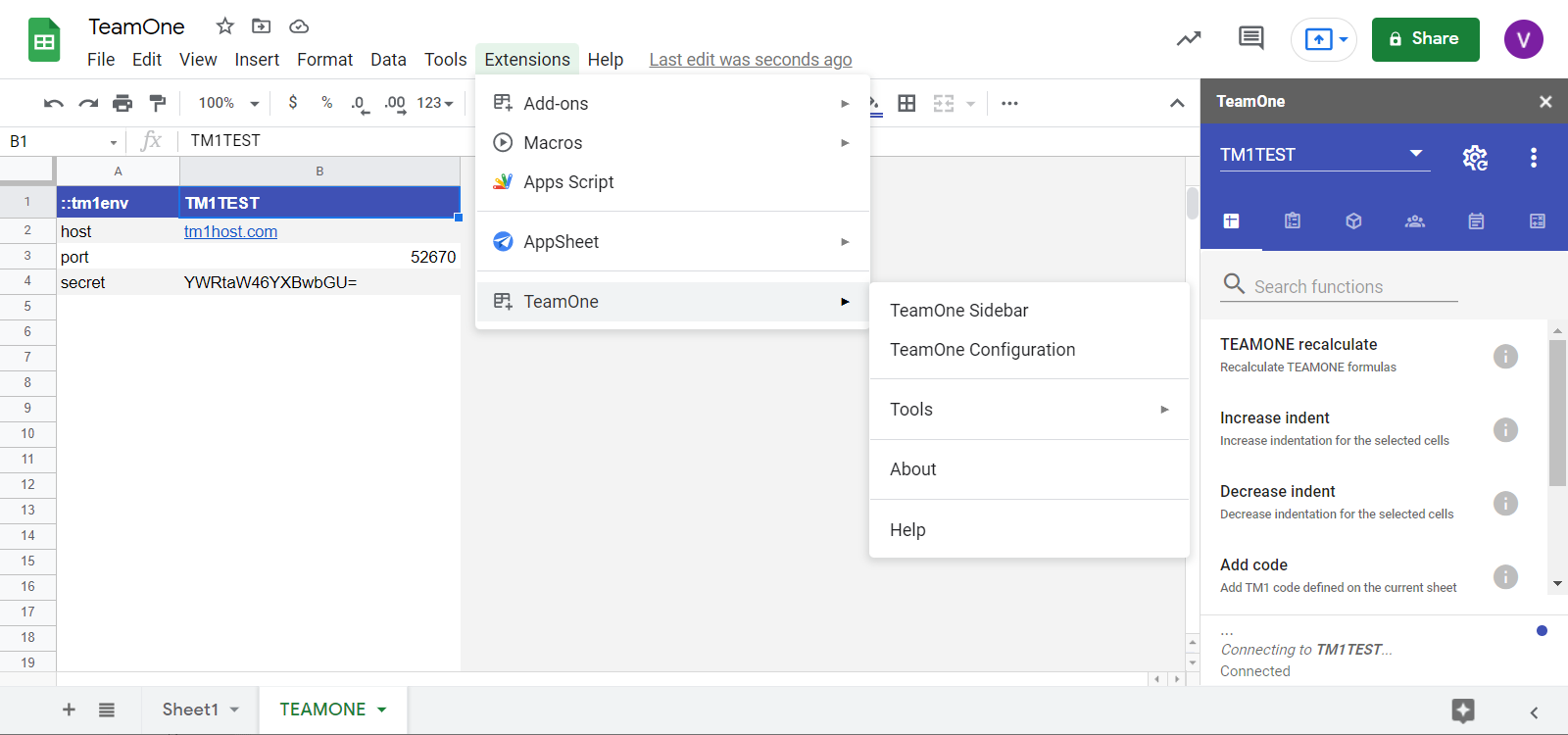1568x735 pixels.
Task: Open the Add-ons submenu
Action: (672, 103)
